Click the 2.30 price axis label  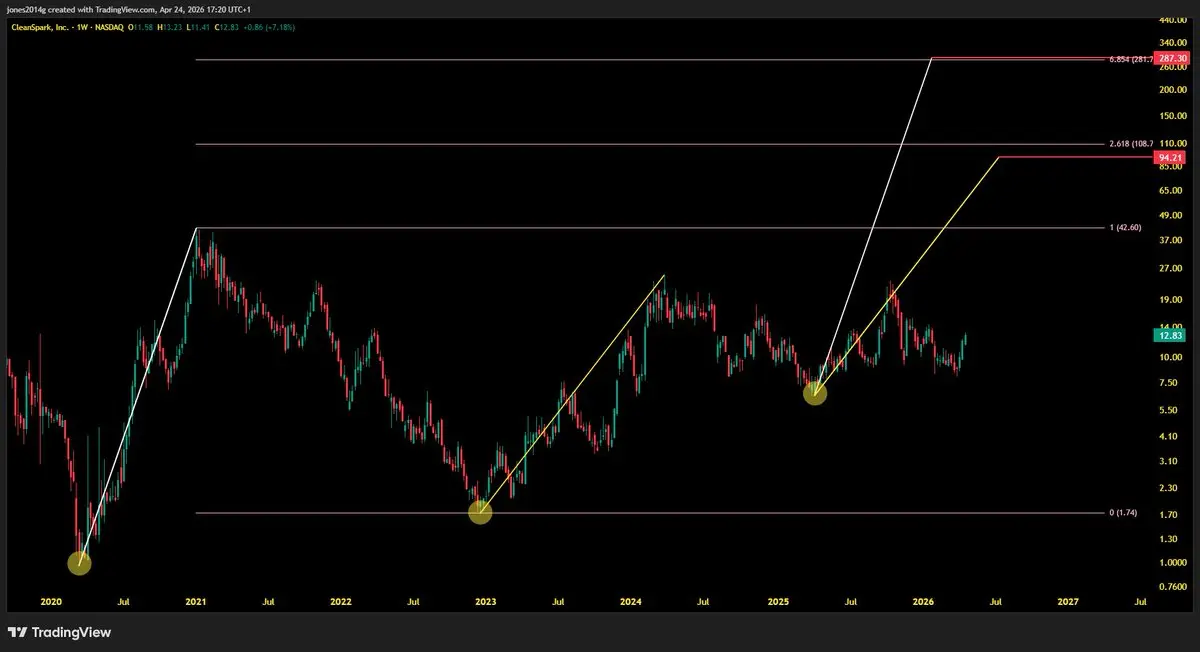click(1167, 487)
